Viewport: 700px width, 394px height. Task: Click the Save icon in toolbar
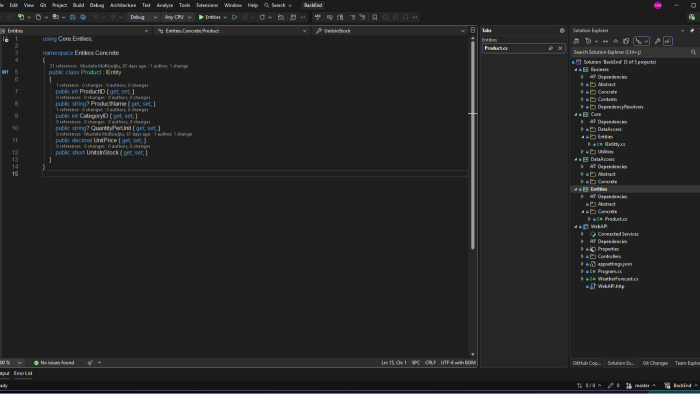72,17
